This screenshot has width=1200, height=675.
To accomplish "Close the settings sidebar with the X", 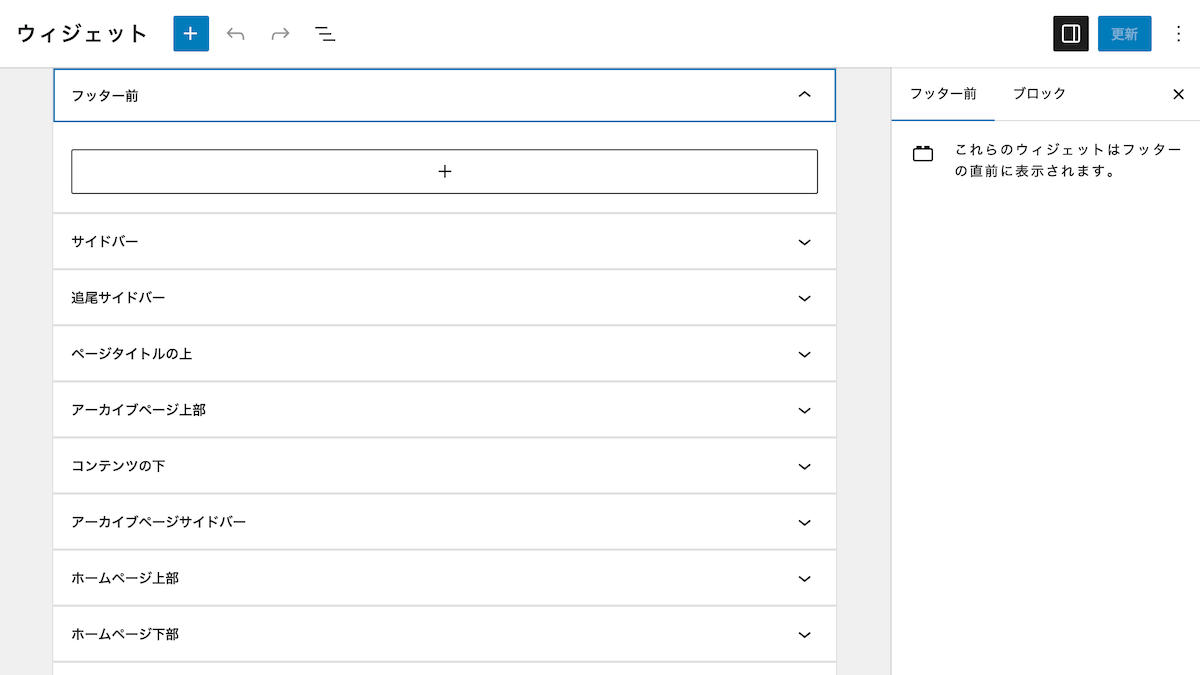I will point(1178,94).
